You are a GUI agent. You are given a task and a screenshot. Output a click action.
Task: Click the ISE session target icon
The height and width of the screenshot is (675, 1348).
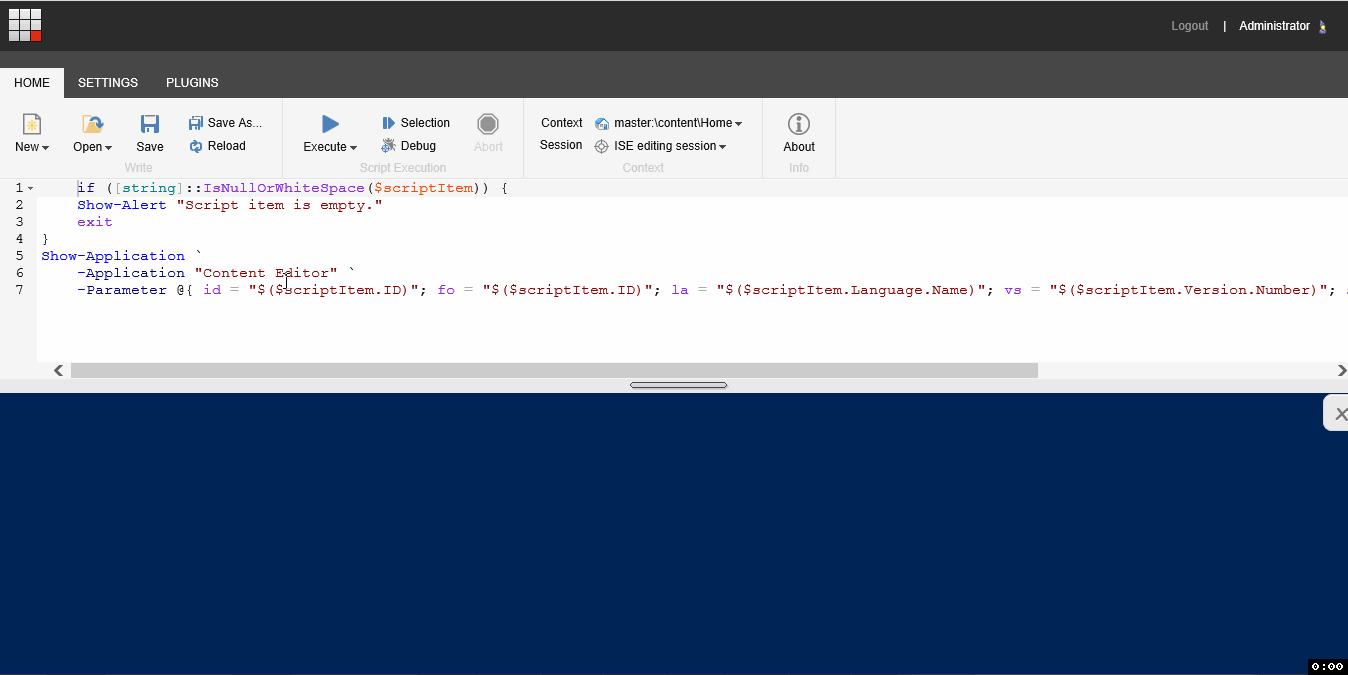pos(602,146)
